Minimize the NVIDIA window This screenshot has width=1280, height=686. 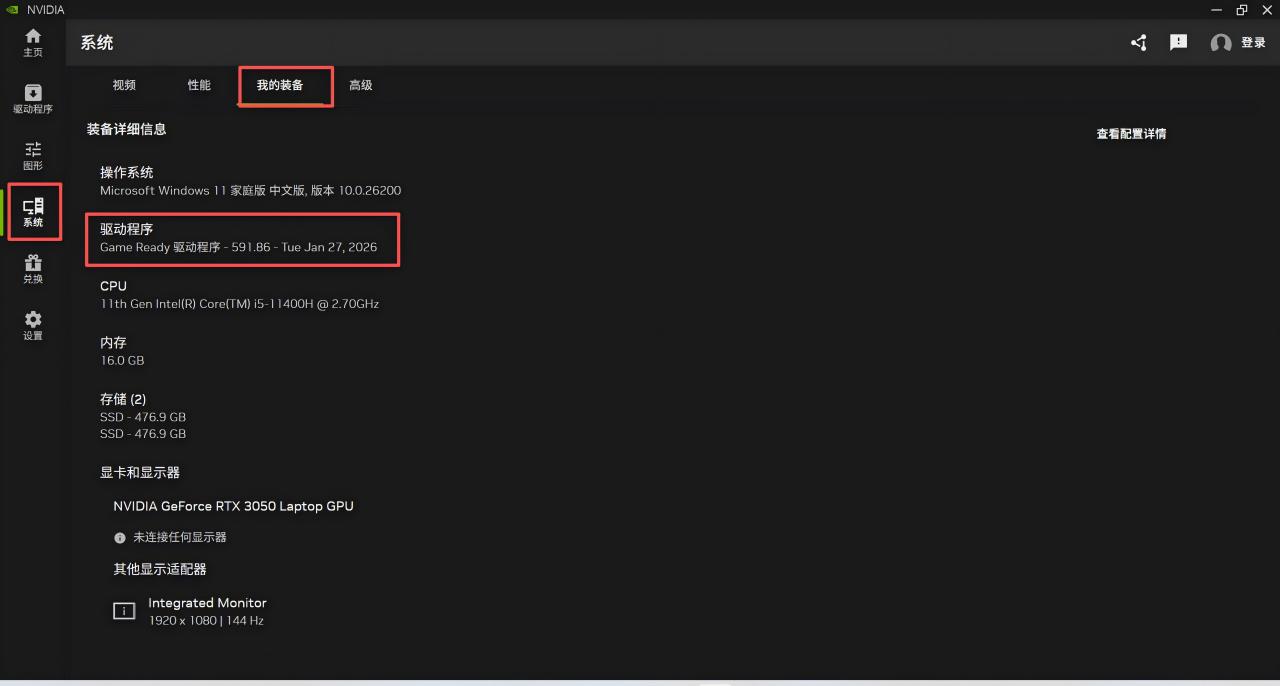[1217, 10]
